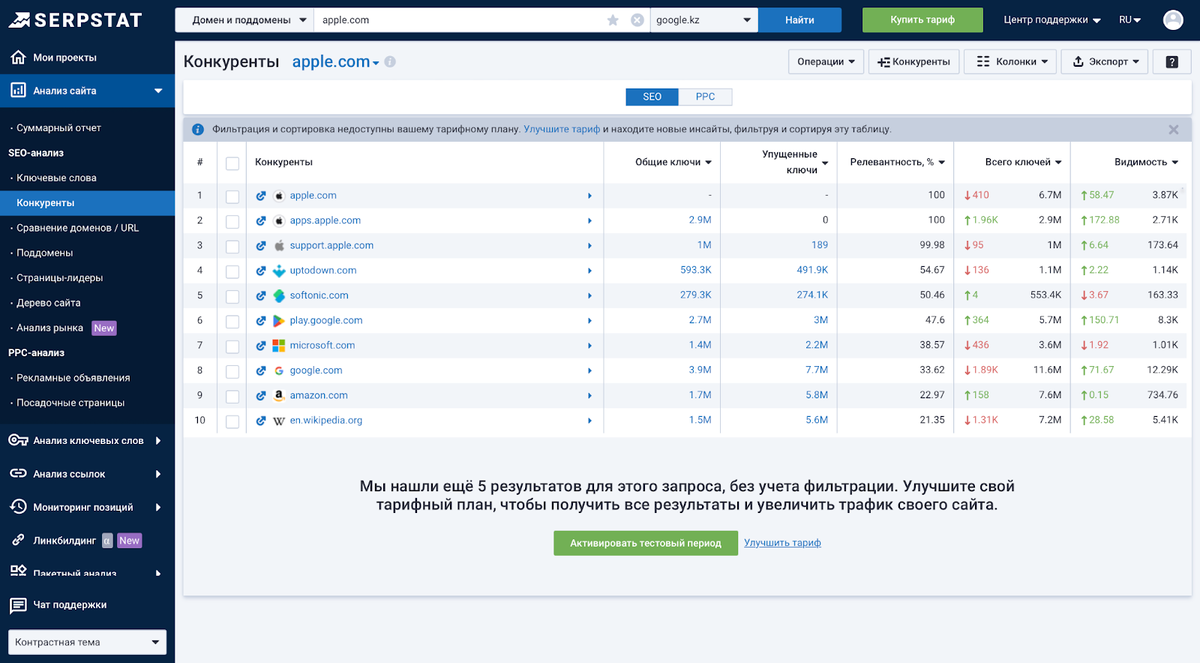Toggle the select-all checkbox in table header
The height and width of the screenshot is (663, 1200).
[232, 161]
